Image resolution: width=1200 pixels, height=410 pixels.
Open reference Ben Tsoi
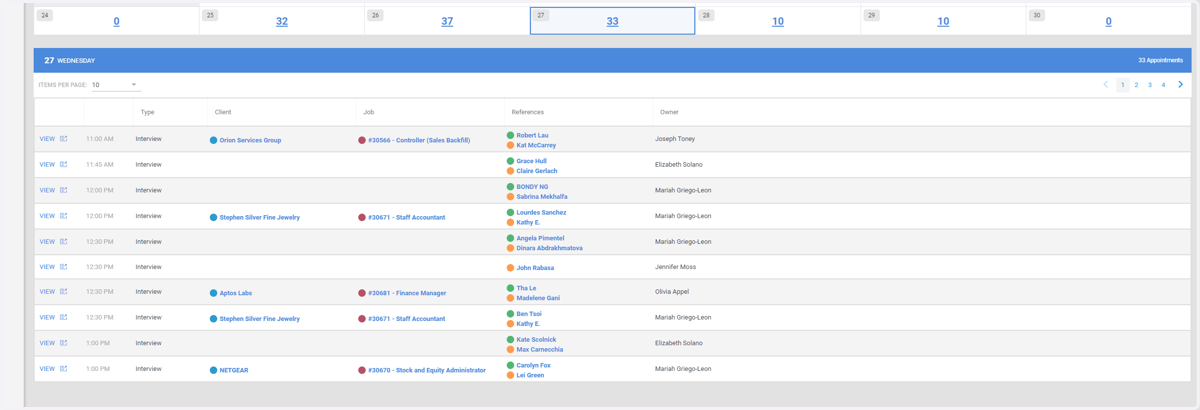[529, 314]
